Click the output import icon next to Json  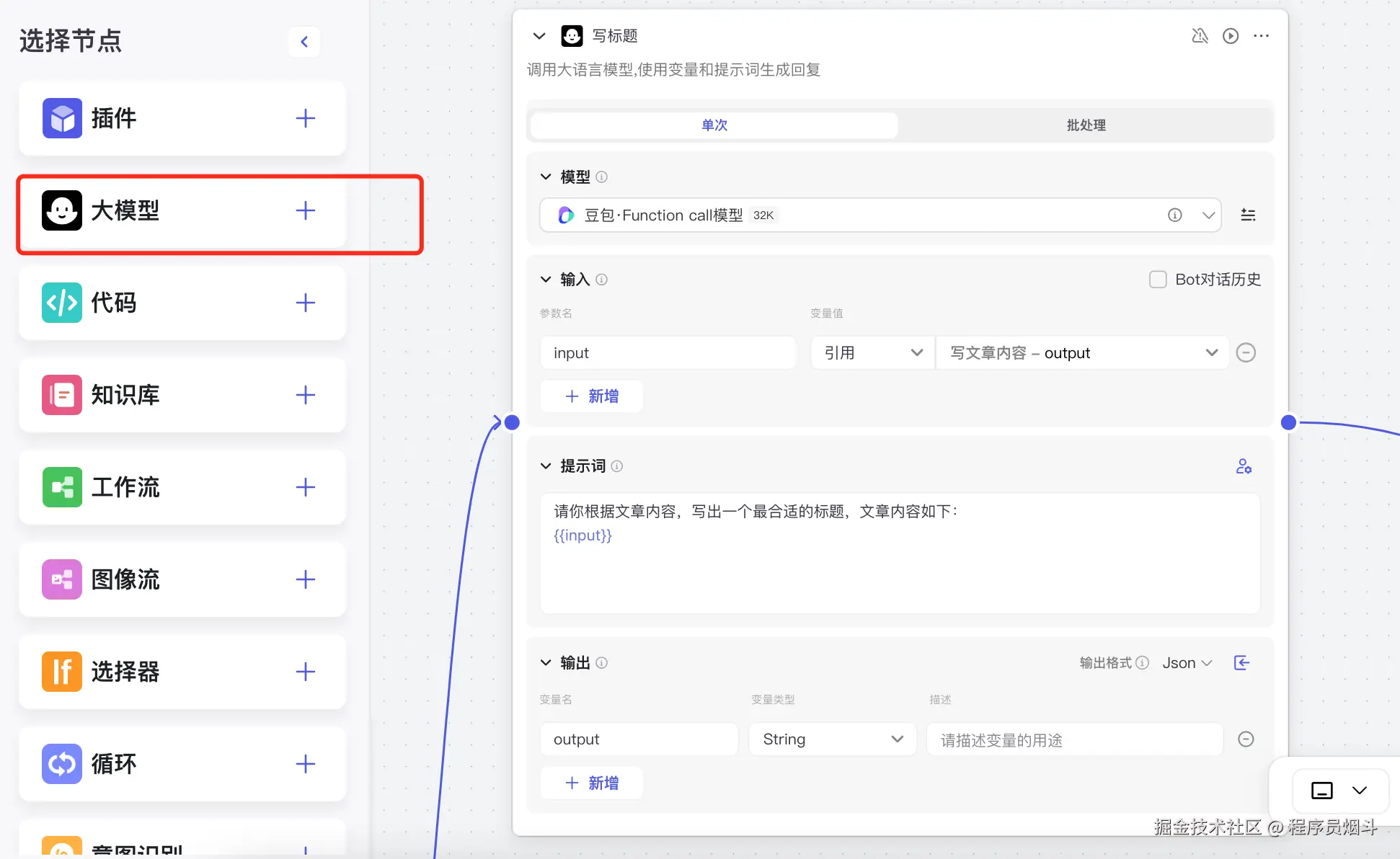point(1241,663)
